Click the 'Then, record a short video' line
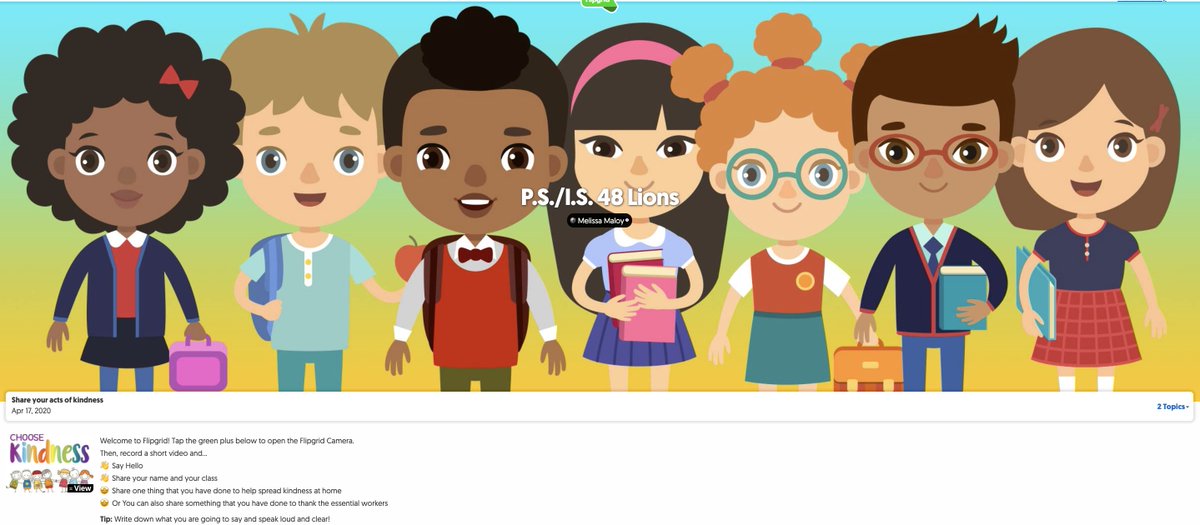1200x525 pixels. point(154,453)
